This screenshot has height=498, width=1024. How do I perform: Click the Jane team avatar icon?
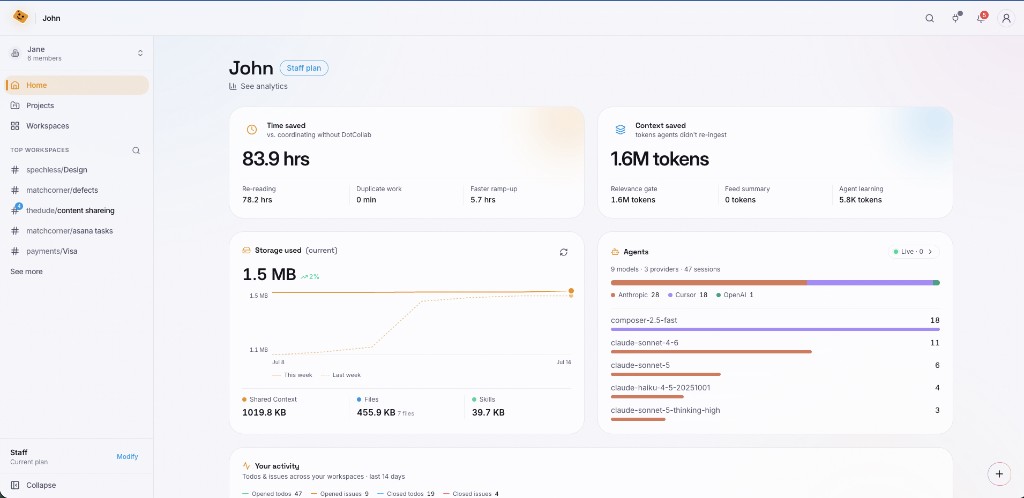[15, 54]
